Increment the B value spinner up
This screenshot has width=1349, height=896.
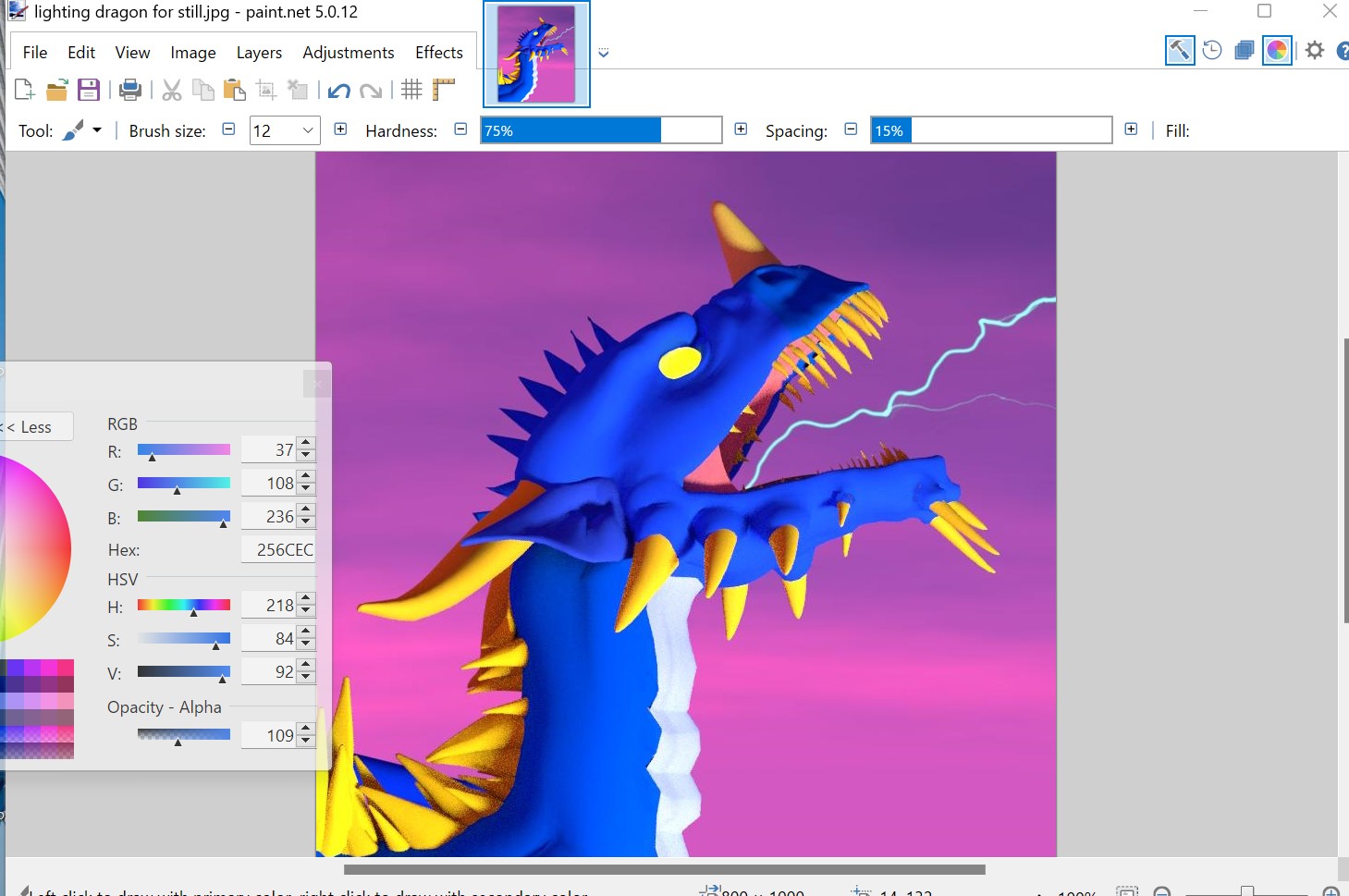tap(306, 510)
